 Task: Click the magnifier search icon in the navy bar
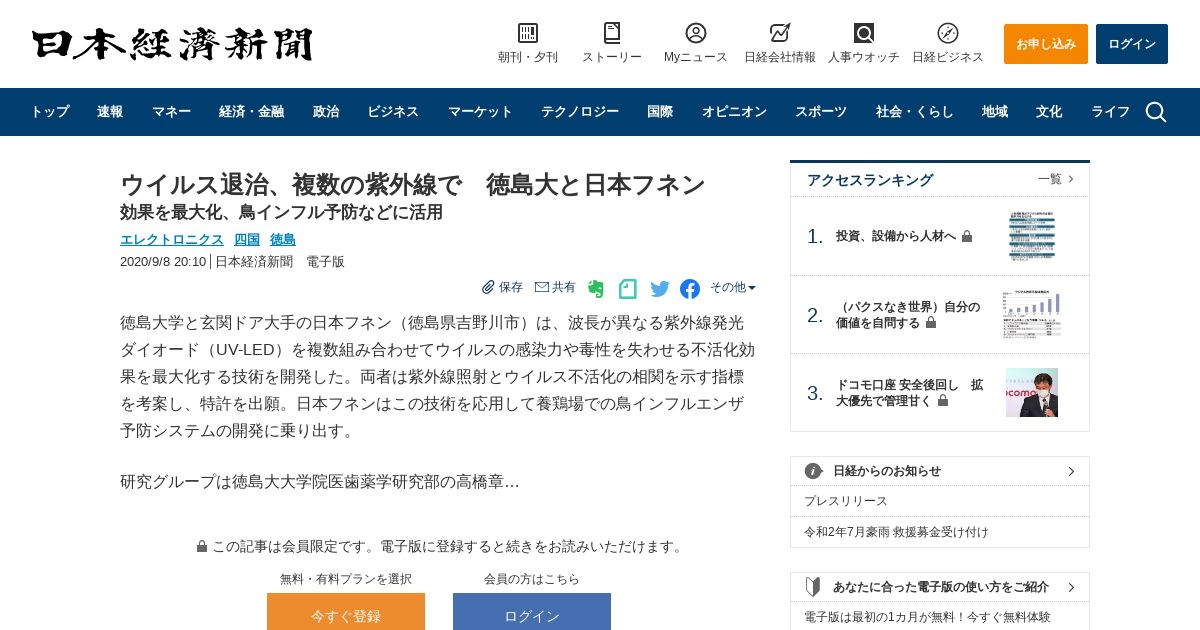click(1156, 112)
